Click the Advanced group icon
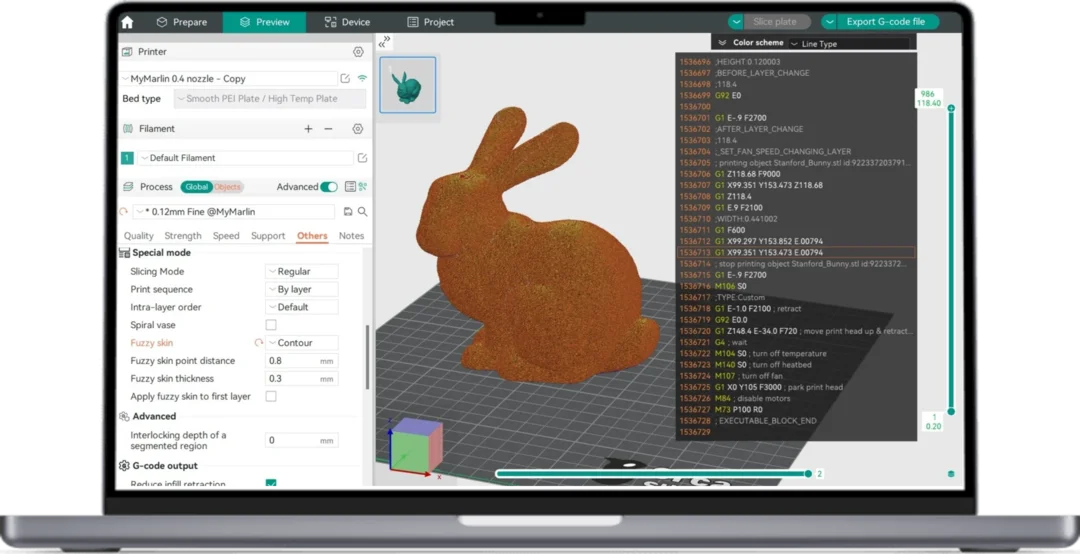The image size is (1080, 554). click(x=125, y=416)
